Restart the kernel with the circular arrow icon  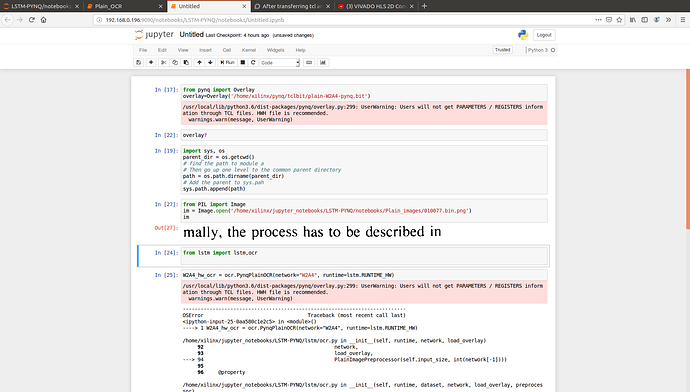(x=253, y=62)
